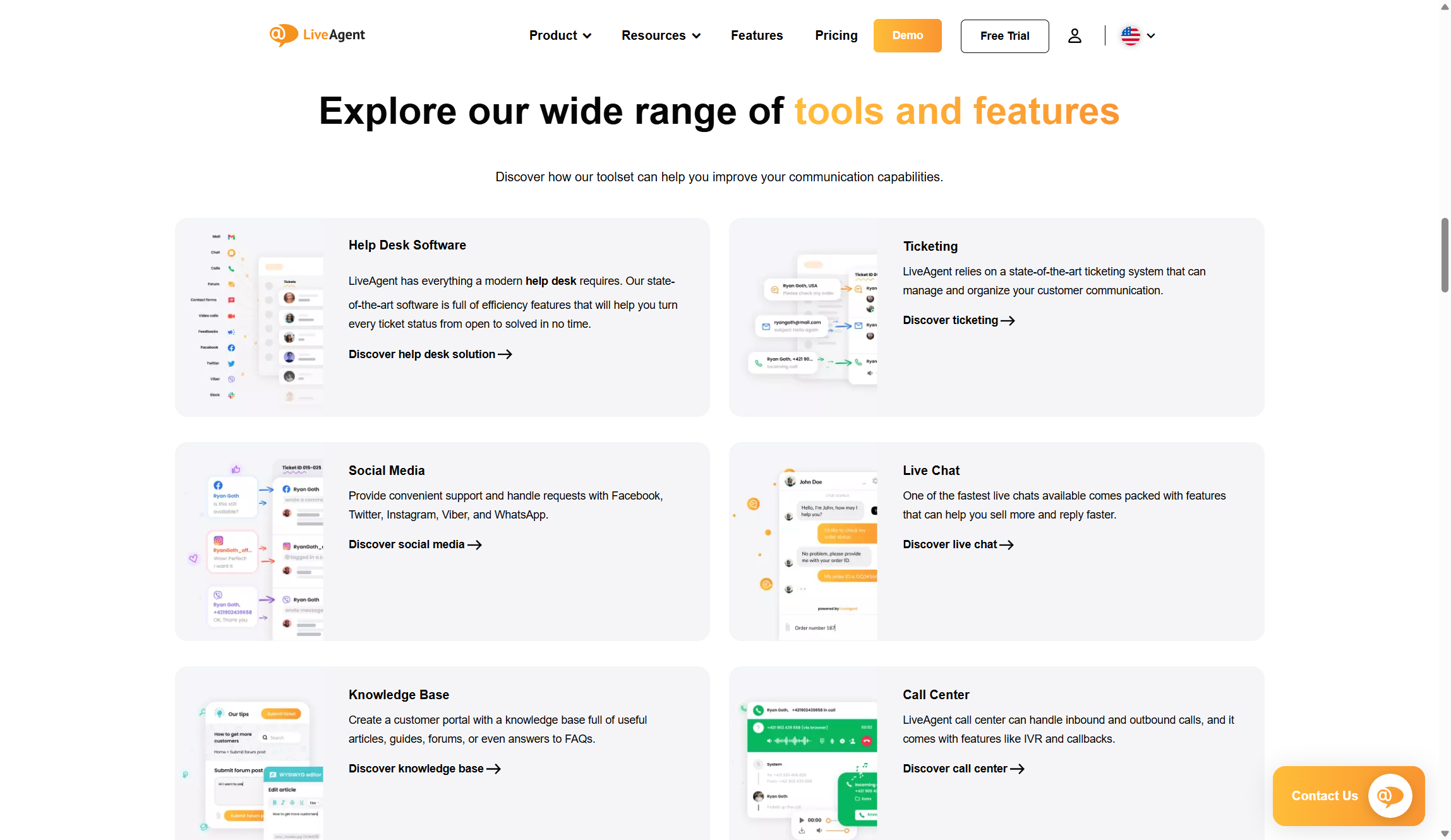The image size is (1451, 840).
Task: Open the user account profile icon
Action: click(1075, 36)
